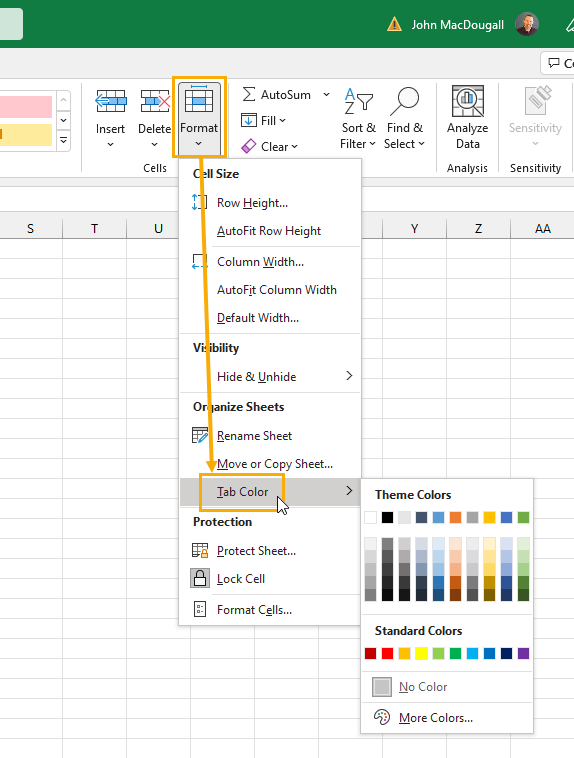Click the Find & Select magnifier icon
This screenshot has width=574, height=758.
[404, 101]
